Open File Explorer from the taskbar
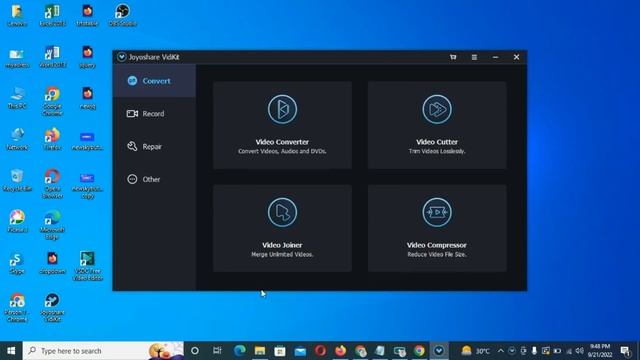 tap(260, 351)
